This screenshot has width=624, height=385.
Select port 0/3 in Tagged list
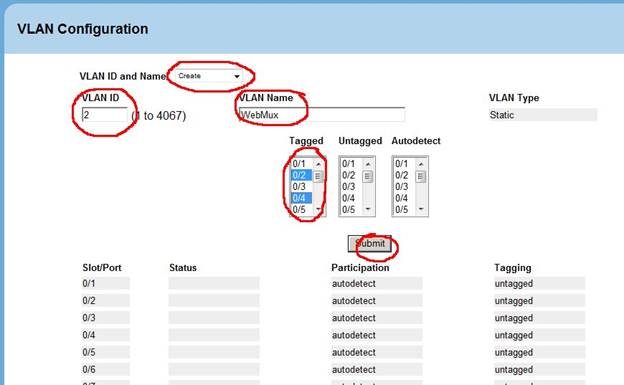[301, 187]
